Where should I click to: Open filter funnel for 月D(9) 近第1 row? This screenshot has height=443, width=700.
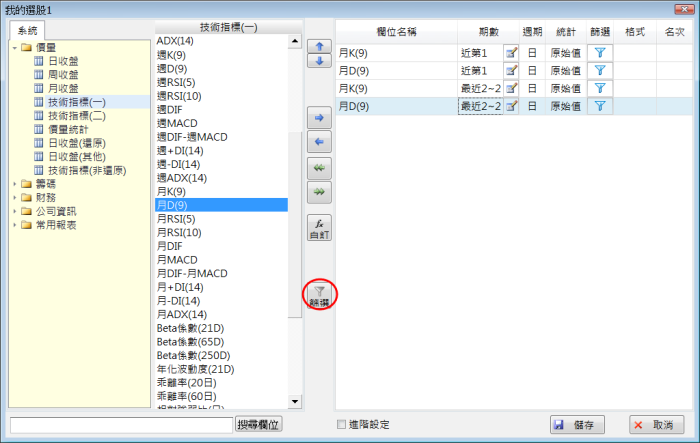coord(600,71)
